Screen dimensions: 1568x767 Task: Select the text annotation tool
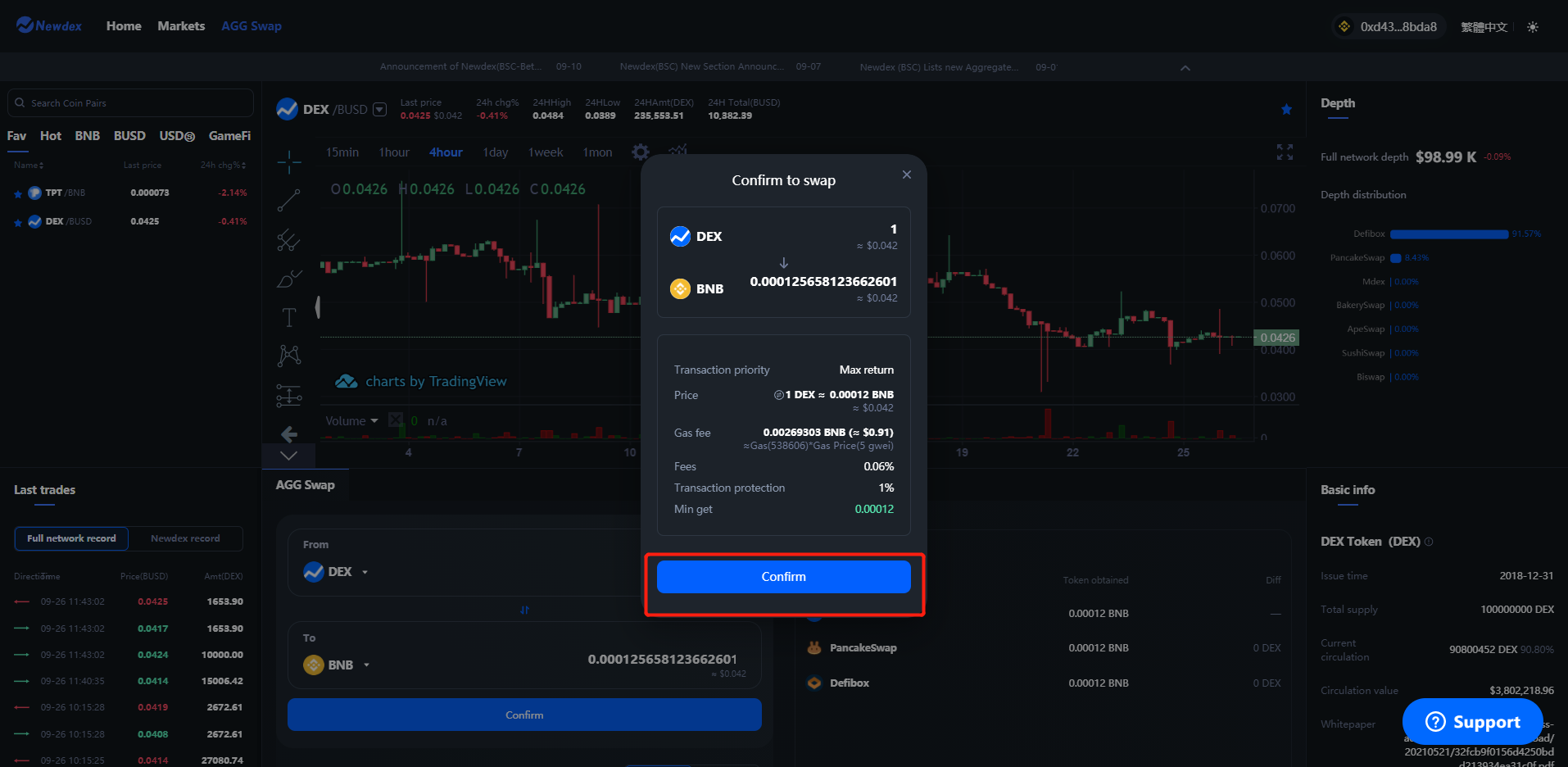click(289, 317)
